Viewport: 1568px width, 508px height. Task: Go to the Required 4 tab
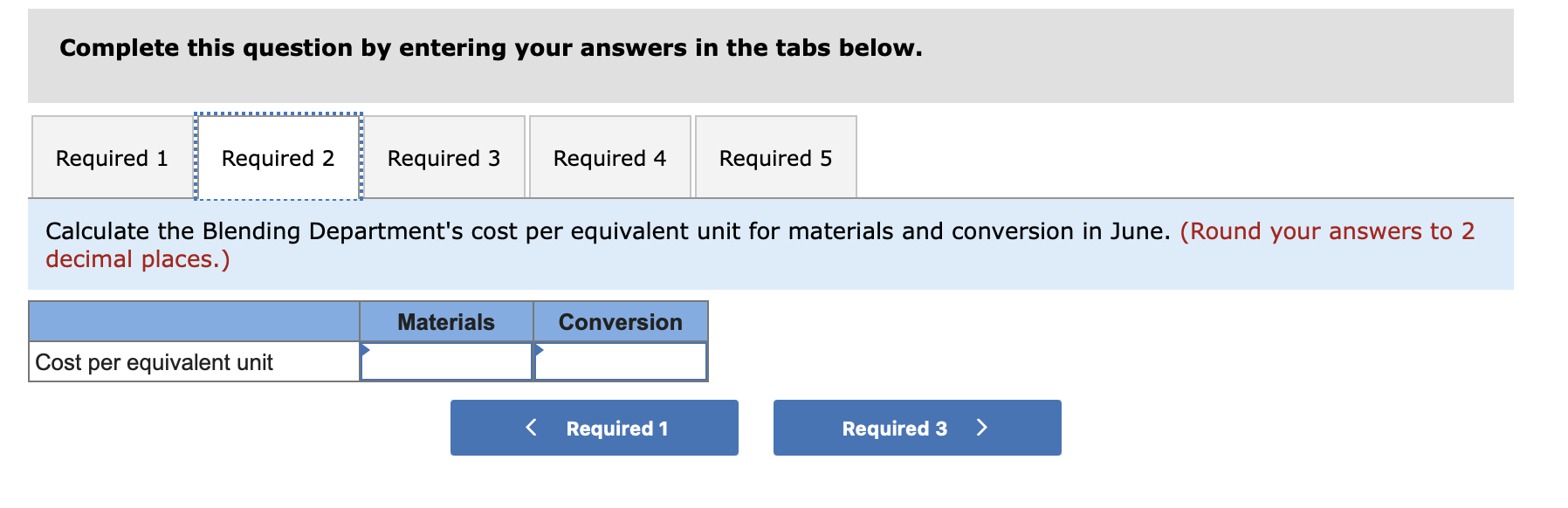click(609, 158)
